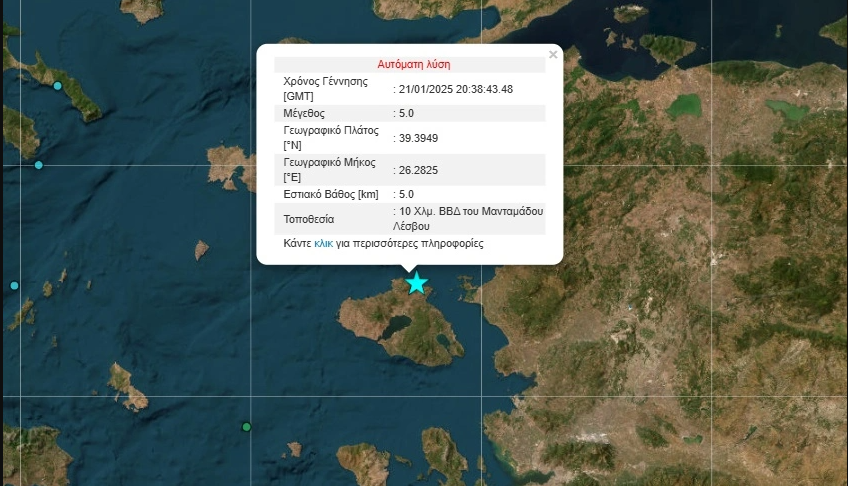Click the island left of the popup
Screen dimensions: 848x486
[230, 166]
